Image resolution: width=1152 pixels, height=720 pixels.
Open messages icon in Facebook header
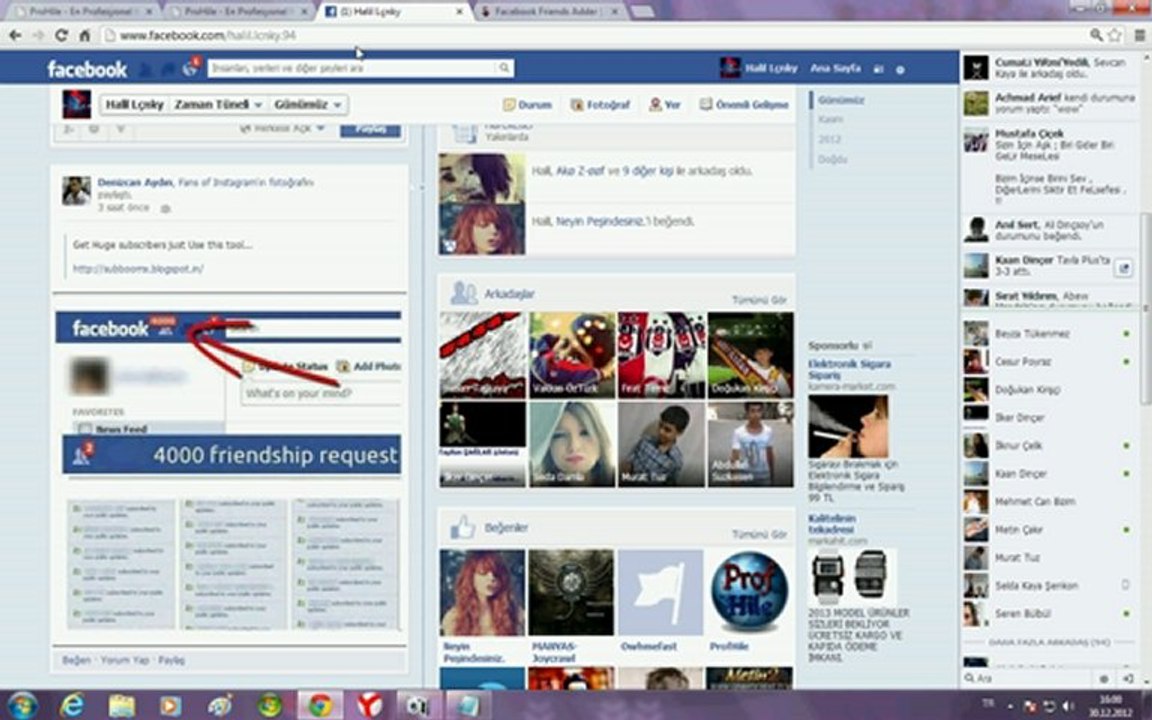(168, 69)
